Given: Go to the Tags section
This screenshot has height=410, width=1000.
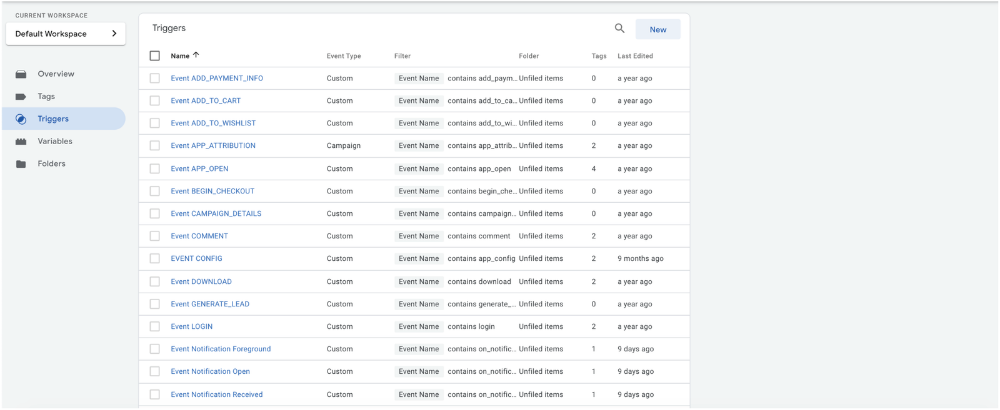Looking at the screenshot, I should [46, 97].
